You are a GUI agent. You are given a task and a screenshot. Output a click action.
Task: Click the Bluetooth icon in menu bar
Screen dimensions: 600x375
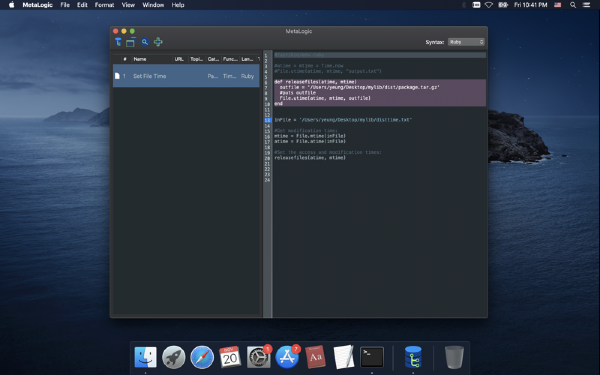point(464,5)
